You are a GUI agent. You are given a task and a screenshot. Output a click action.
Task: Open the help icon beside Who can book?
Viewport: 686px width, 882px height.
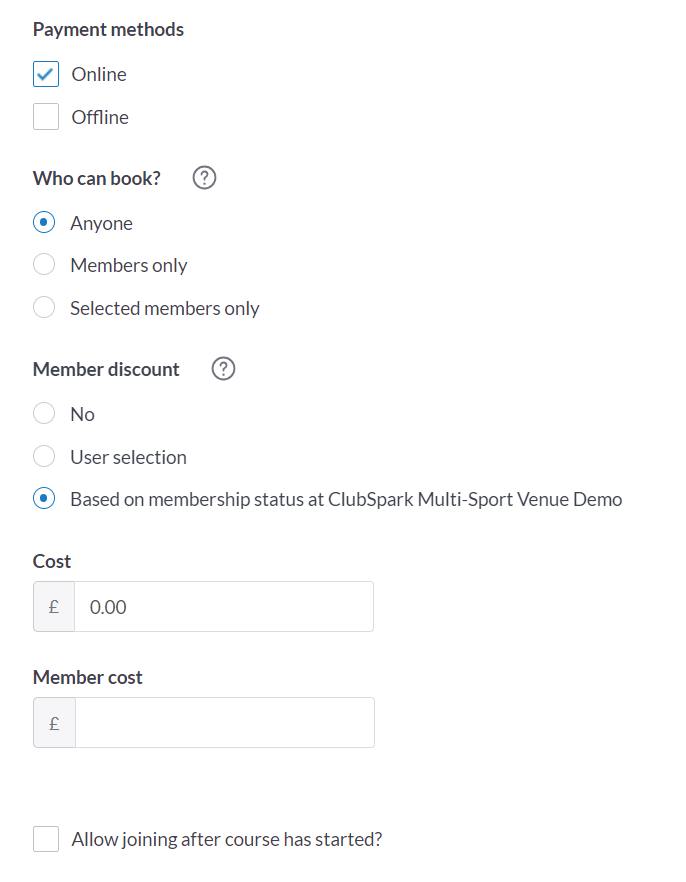coord(204,178)
